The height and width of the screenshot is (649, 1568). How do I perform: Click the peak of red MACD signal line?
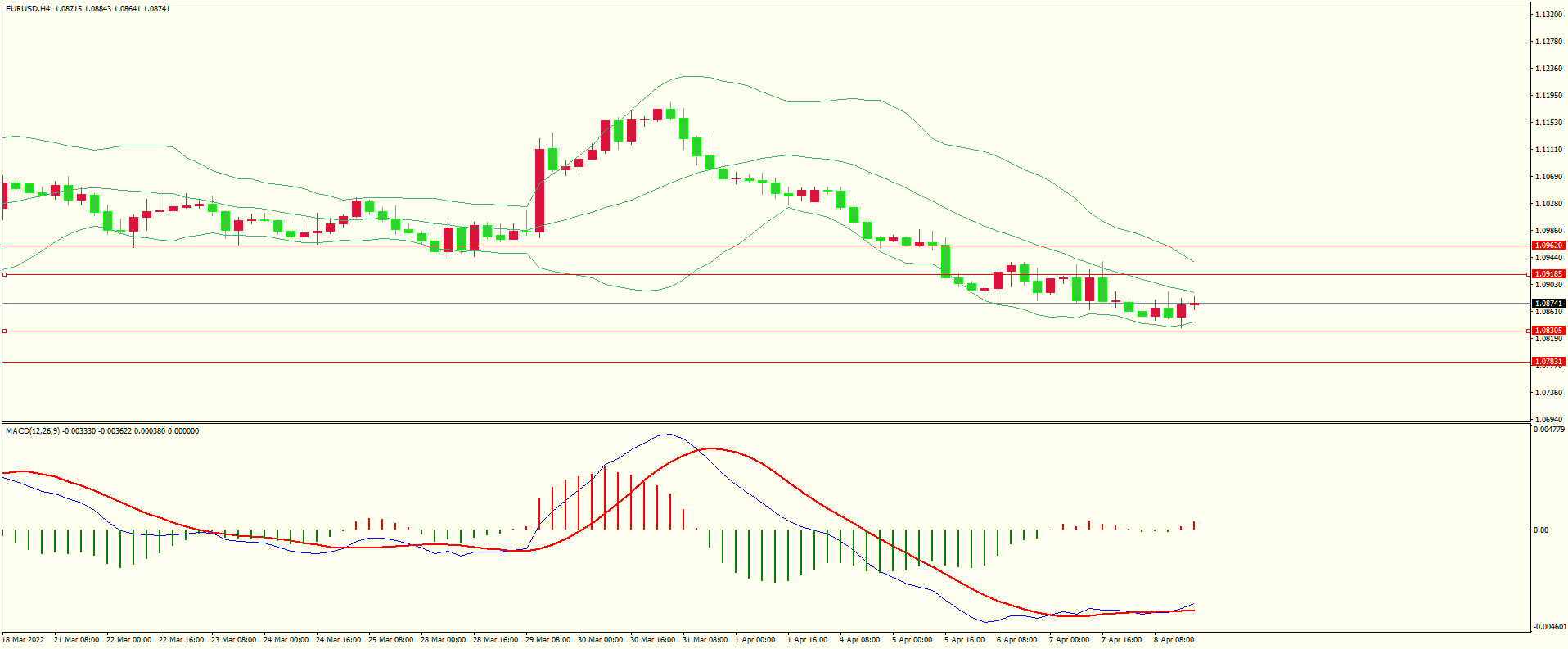point(709,448)
